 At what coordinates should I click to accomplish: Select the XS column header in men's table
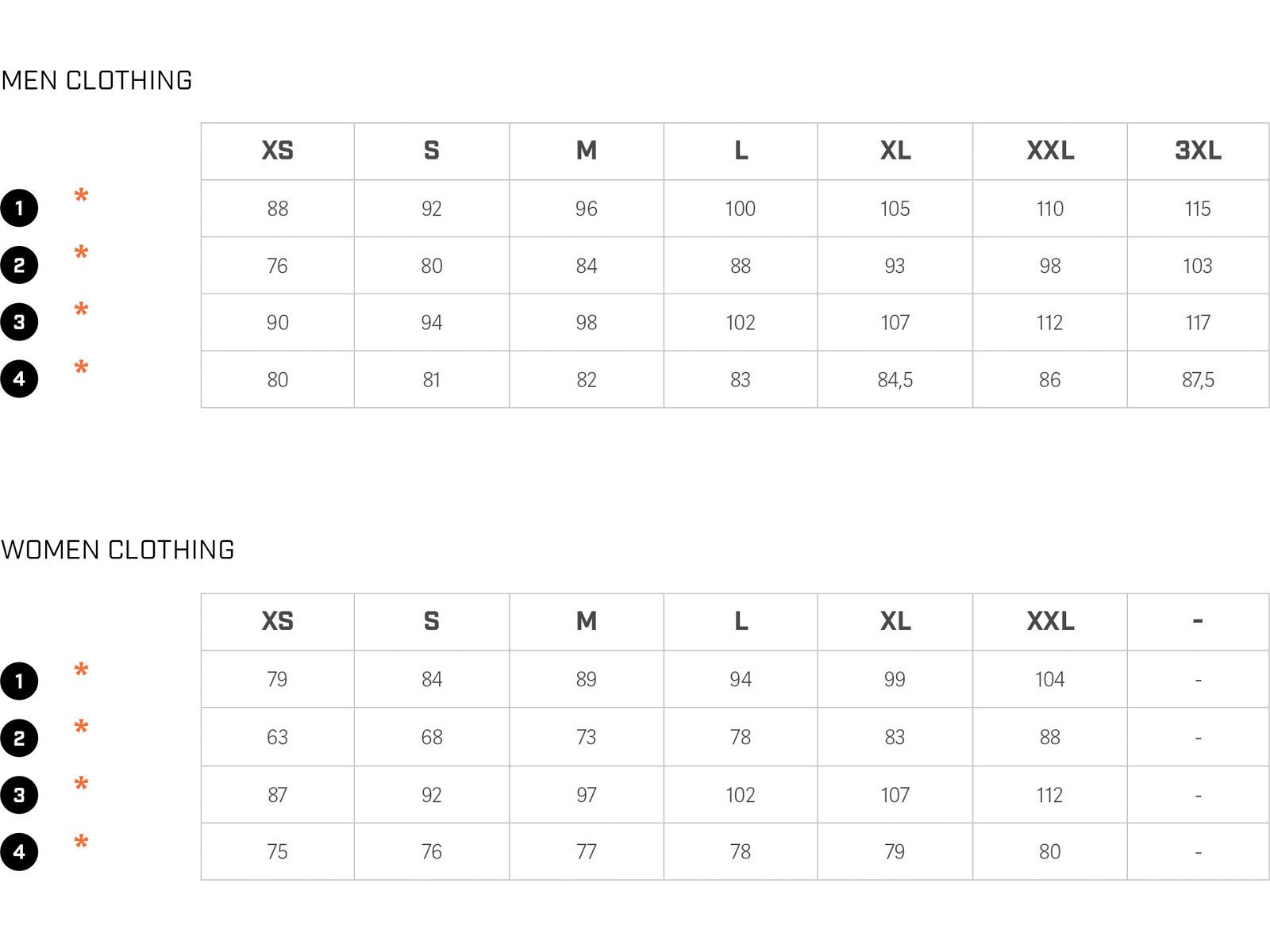(x=277, y=151)
